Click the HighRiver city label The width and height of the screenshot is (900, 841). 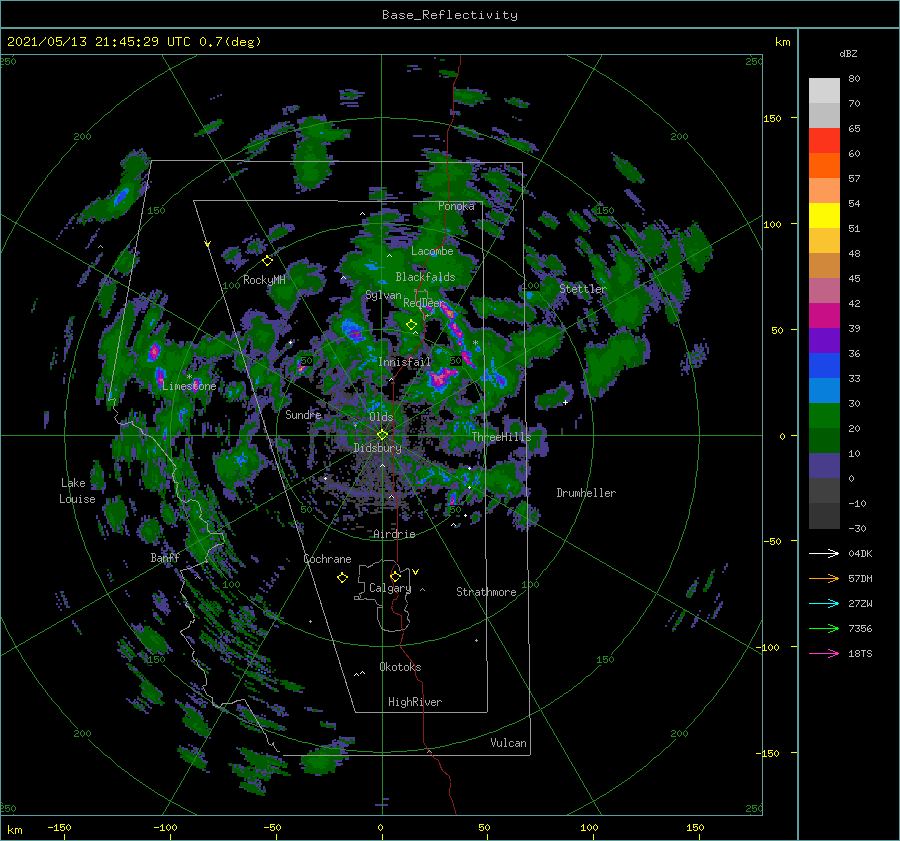pos(415,702)
